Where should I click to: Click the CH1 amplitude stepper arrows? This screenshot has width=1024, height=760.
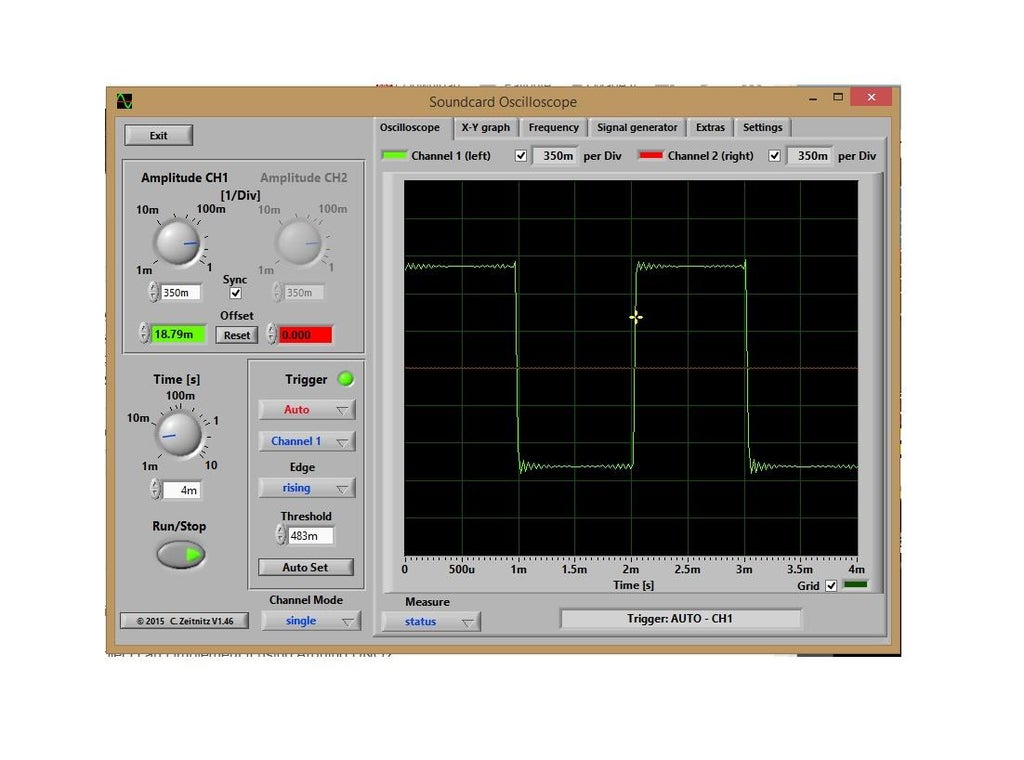(x=153, y=292)
